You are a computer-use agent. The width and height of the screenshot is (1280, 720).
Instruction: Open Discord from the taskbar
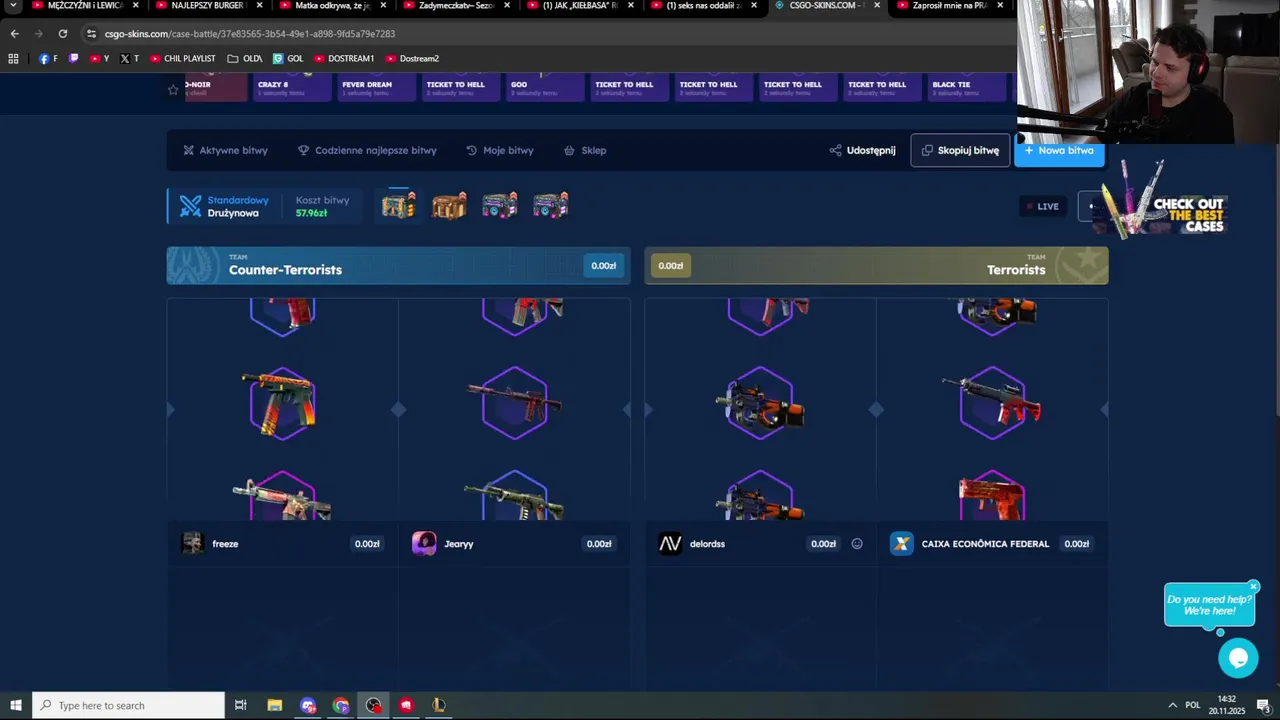308,705
